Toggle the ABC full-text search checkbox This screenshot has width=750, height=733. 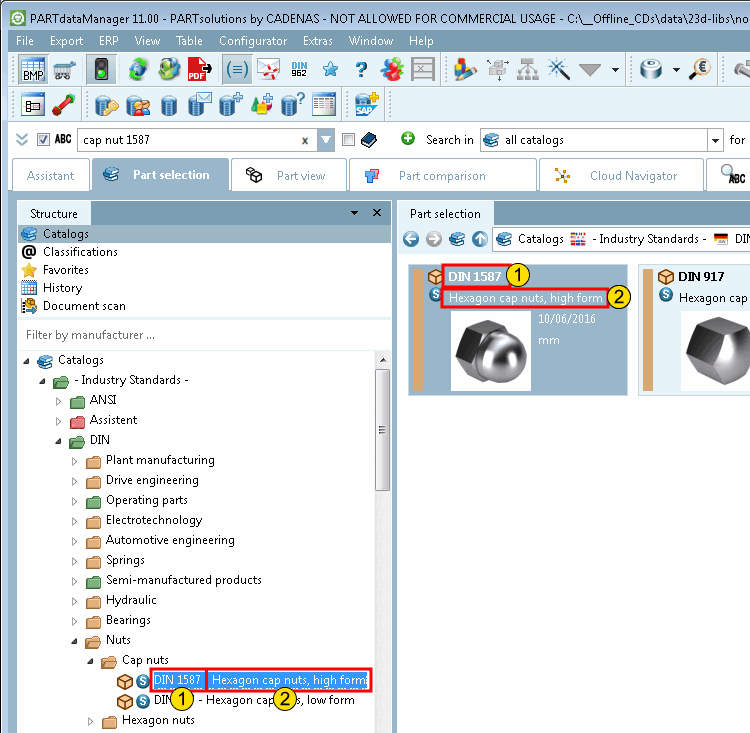[x=44, y=140]
